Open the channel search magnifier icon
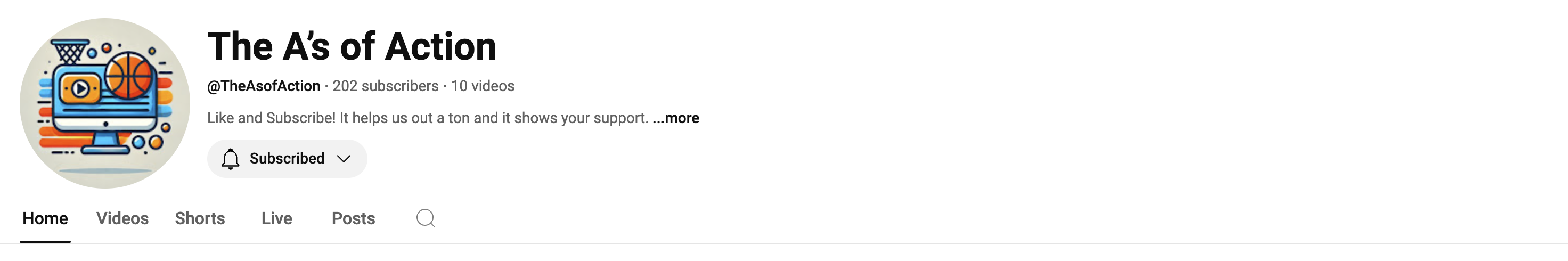Viewport: 1568px width, 261px height. (x=426, y=218)
